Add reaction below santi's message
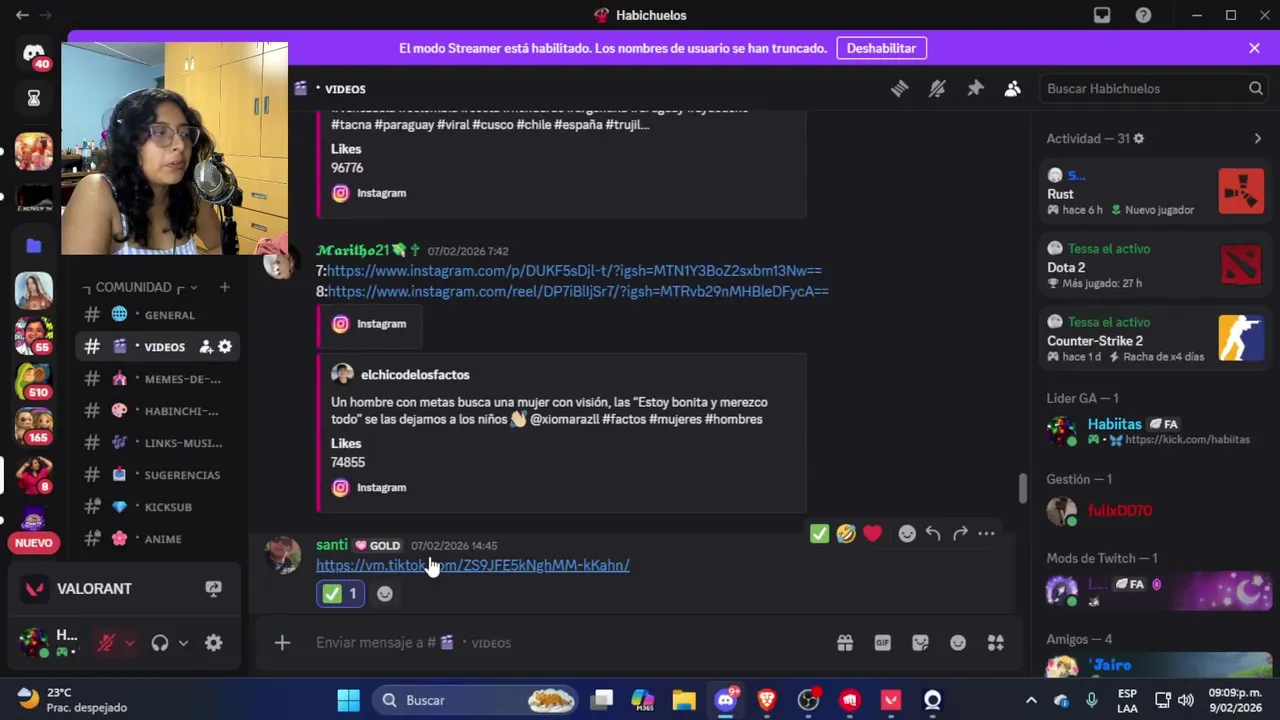Viewport: 1280px width, 720px height. click(384, 594)
